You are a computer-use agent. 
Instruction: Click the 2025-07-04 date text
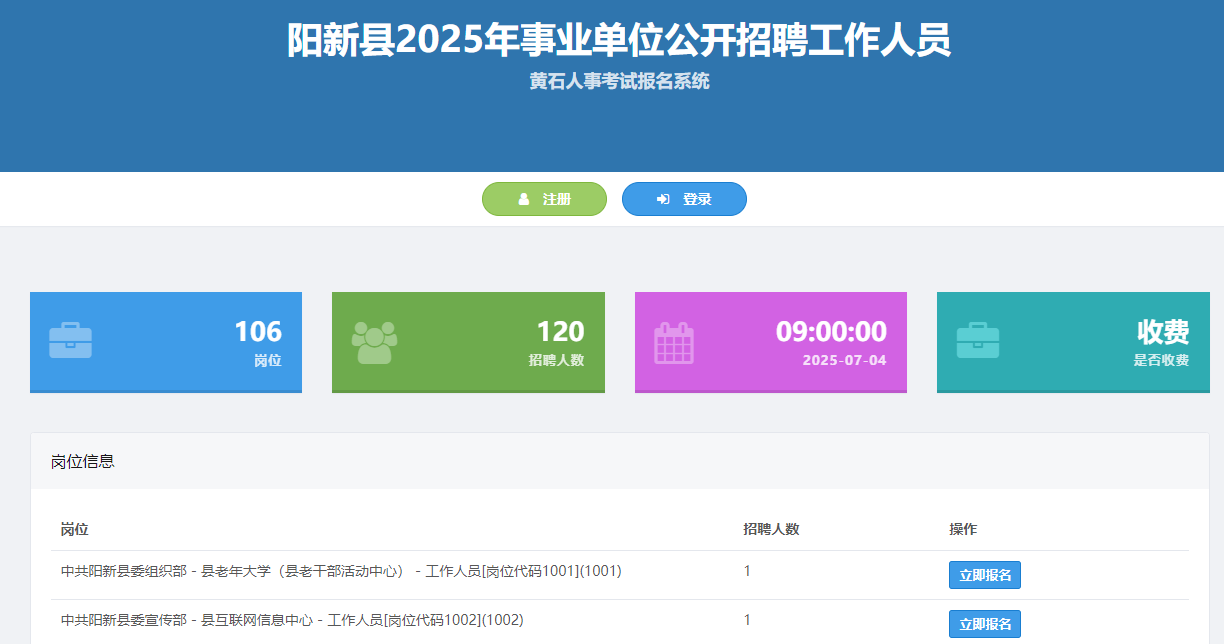(x=844, y=360)
